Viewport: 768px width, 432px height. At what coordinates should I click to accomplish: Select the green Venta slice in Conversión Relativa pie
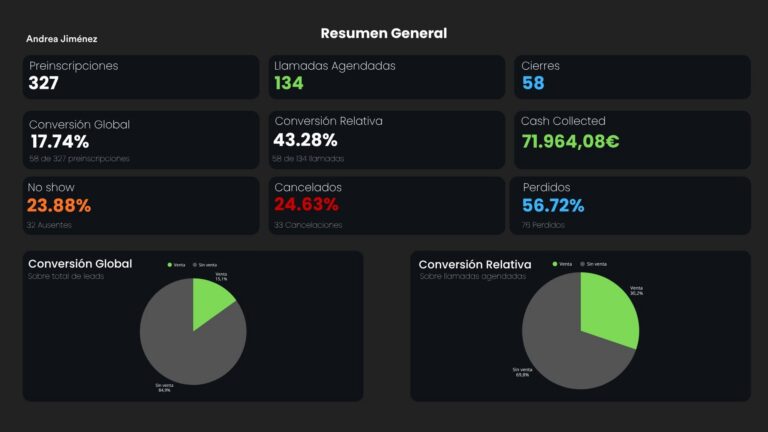point(607,311)
